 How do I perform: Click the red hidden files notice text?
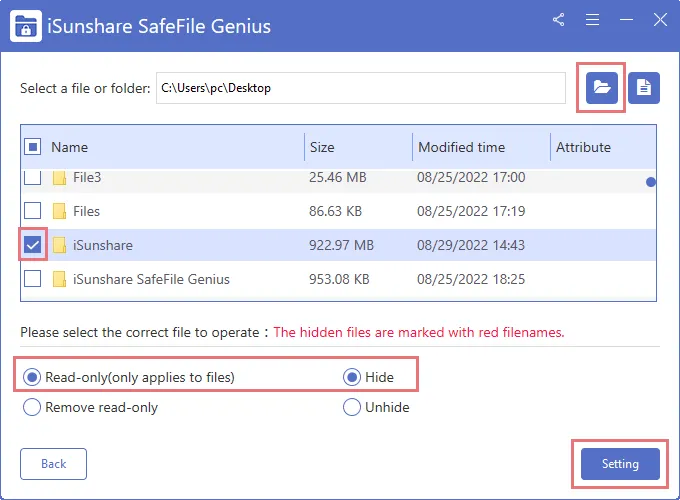tap(419, 333)
